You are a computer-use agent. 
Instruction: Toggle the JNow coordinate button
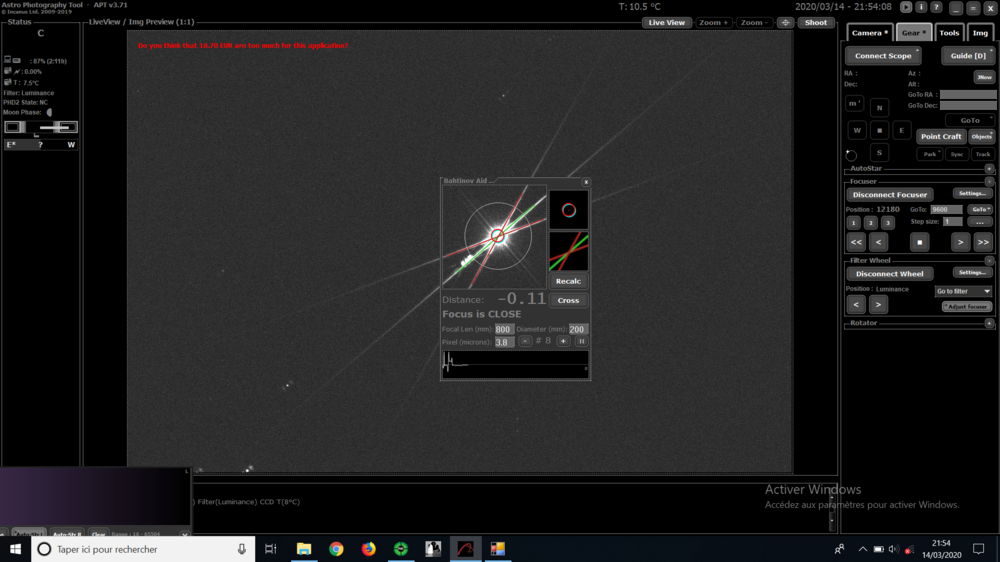(x=984, y=77)
